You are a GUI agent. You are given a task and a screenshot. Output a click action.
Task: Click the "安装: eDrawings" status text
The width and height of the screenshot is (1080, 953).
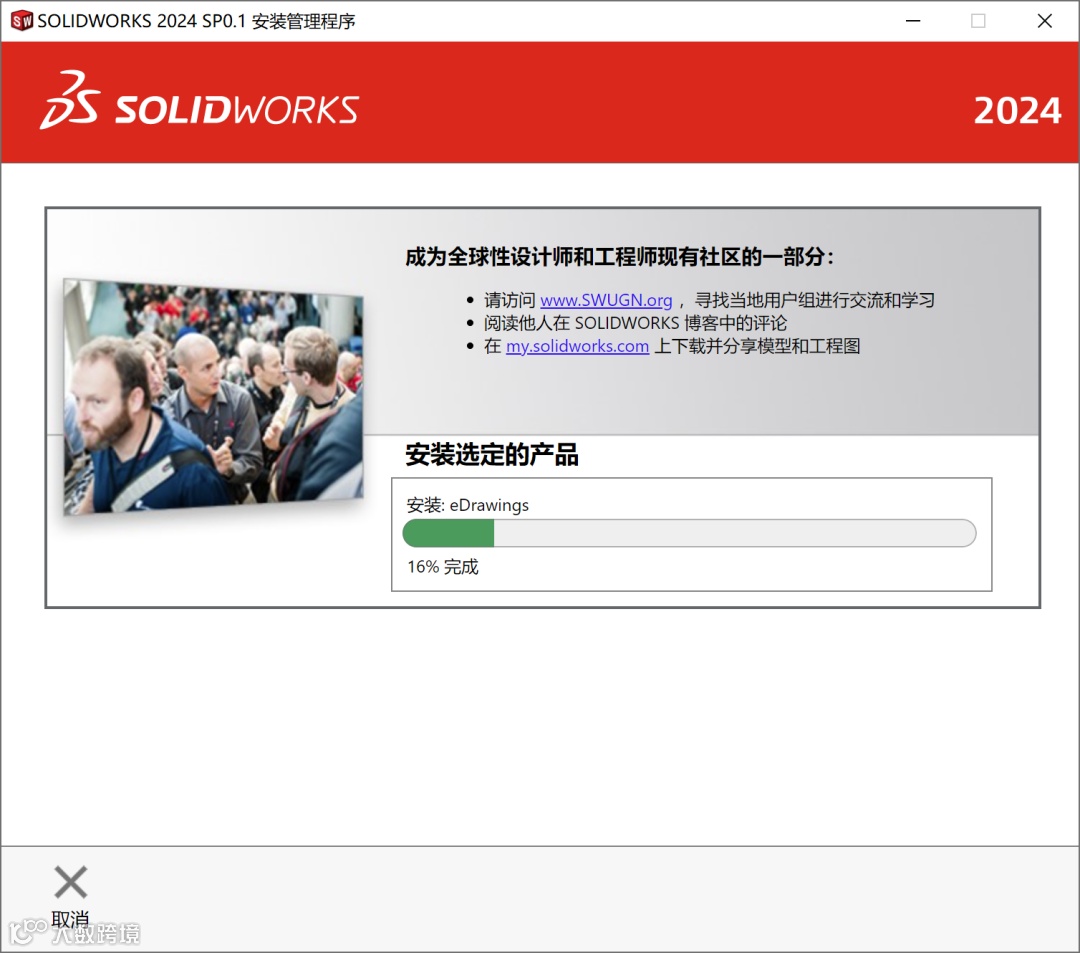pos(468,505)
